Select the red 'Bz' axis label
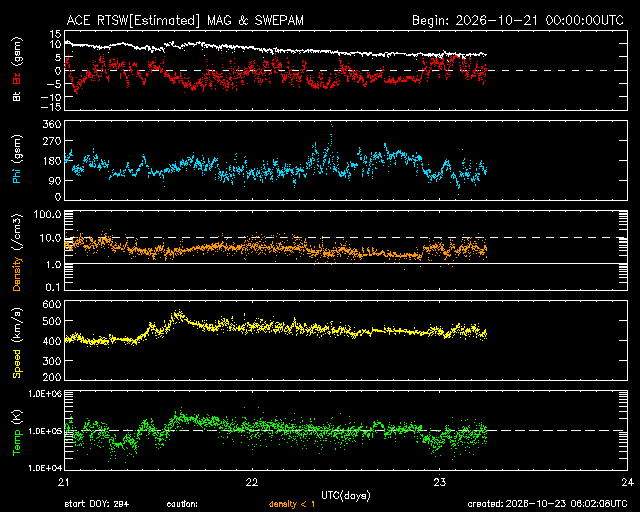This screenshot has width=640, height=512. pyautogui.click(x=17, y=78)
